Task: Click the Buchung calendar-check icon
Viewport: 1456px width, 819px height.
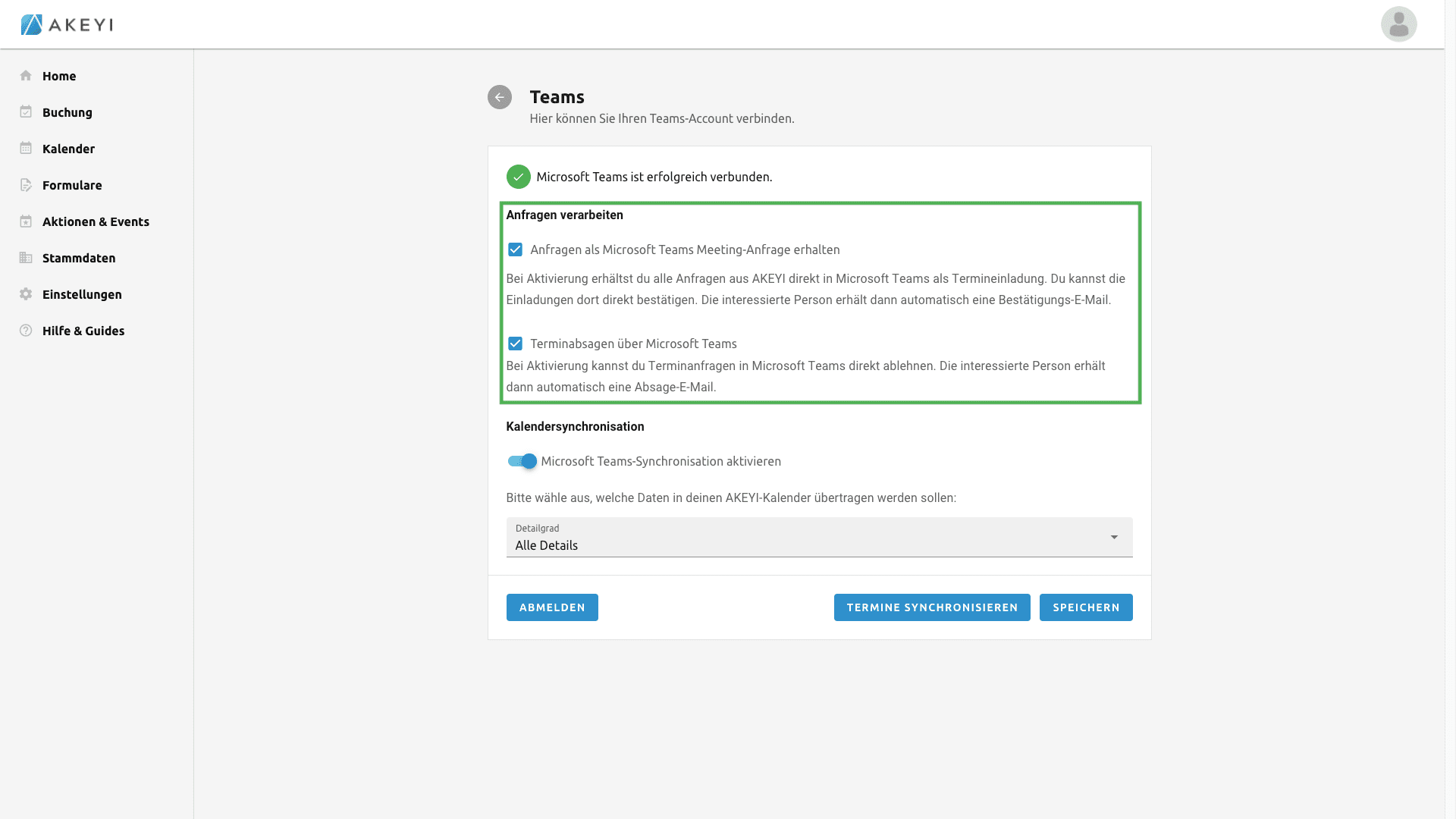Action: coord(26,112)
